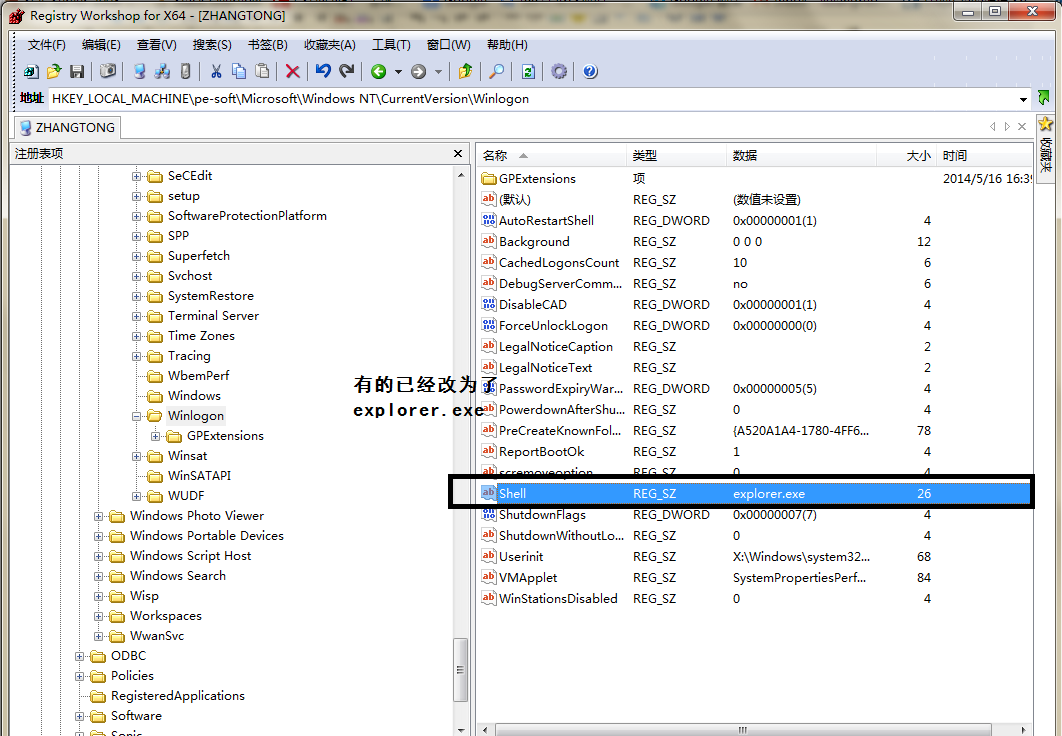Open the 查看(V) menu

click(x=156, y=45)
